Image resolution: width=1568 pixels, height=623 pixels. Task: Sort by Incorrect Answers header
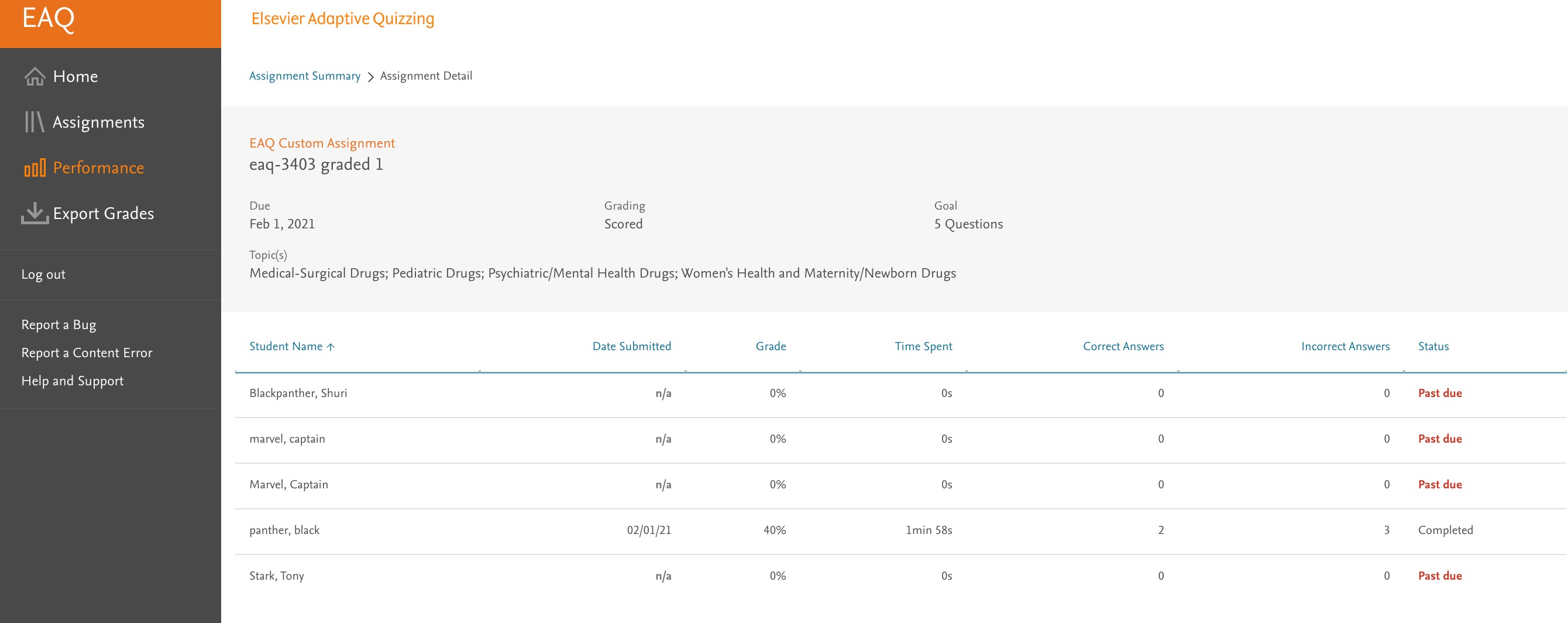click(1345, 346)
